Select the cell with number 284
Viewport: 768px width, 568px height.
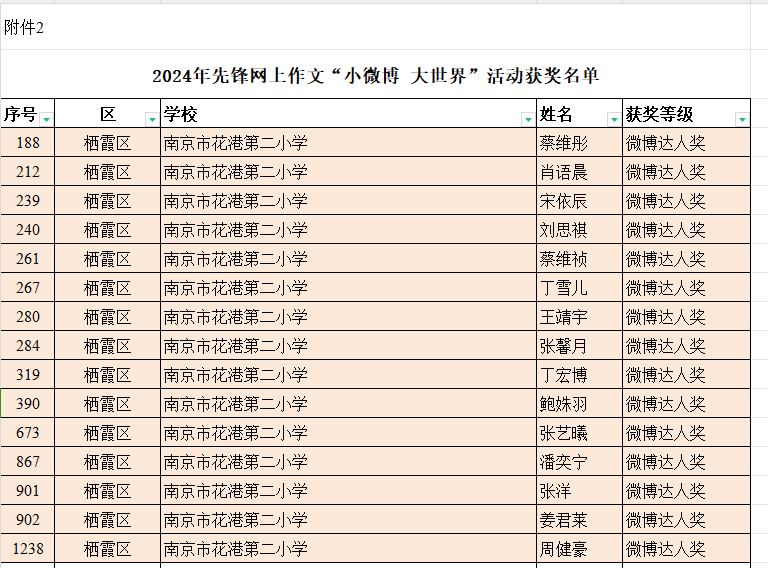point(27,346)
